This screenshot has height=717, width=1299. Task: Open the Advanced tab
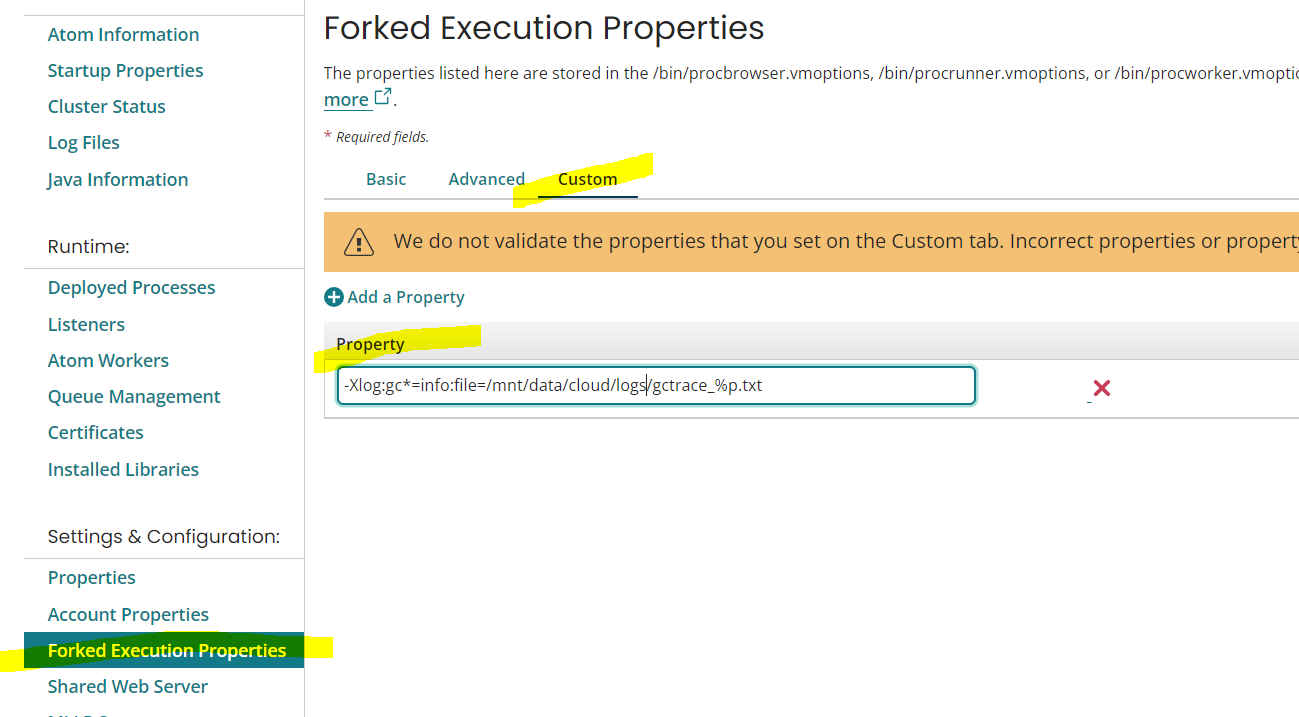pos(486,179)
